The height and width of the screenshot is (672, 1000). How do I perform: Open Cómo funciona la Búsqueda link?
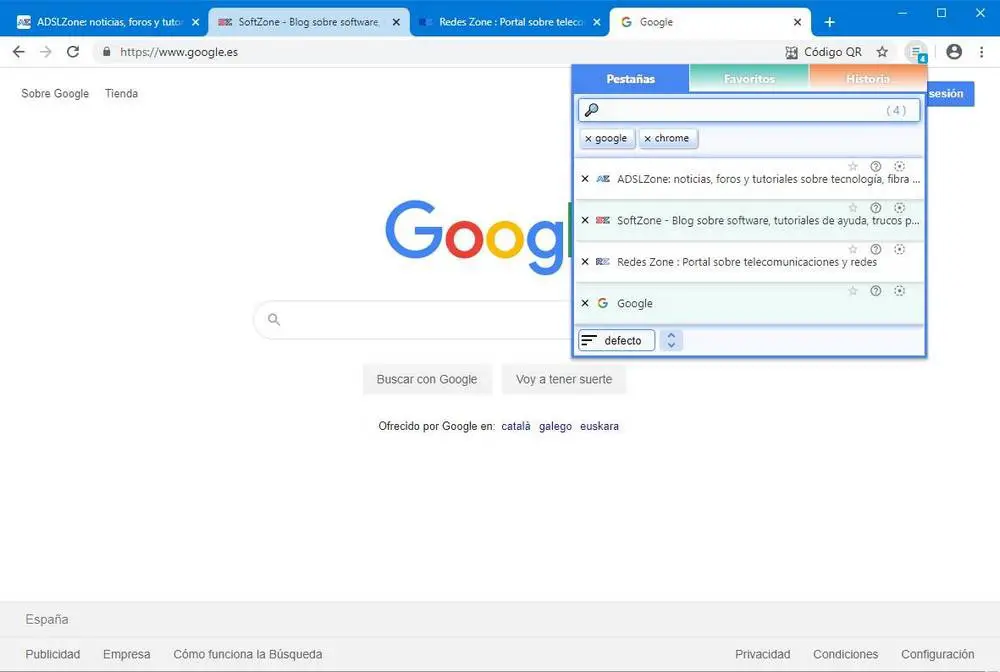click(247, 654)
